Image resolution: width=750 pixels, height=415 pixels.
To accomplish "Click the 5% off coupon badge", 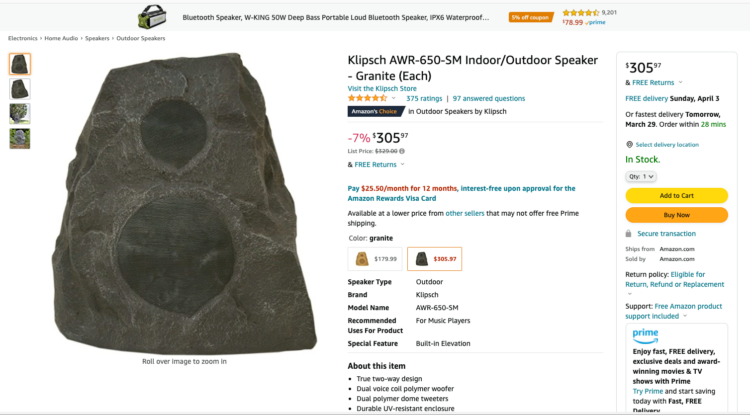I will click(530, 17).
